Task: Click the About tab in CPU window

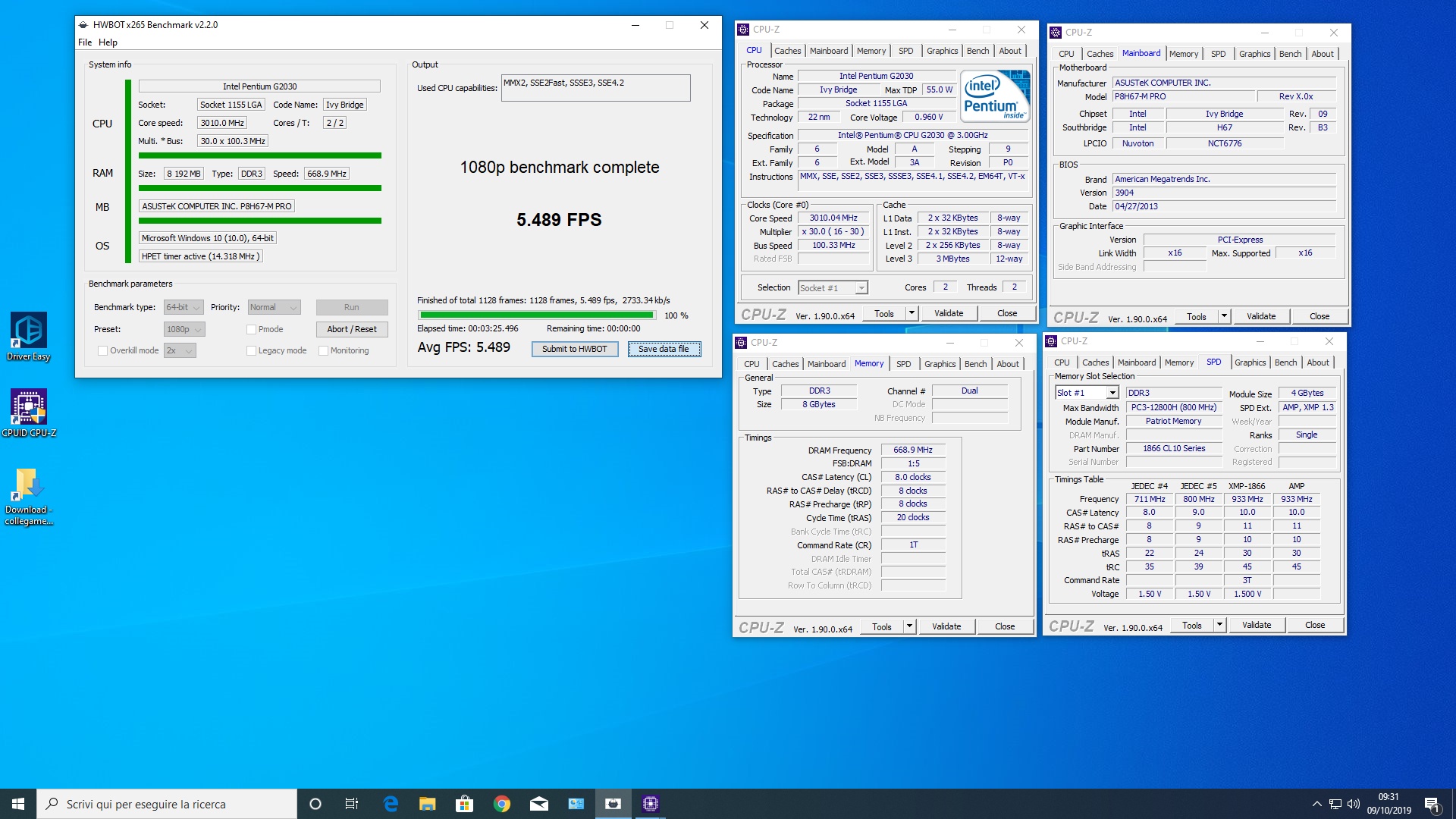Action: click(1010, 51)
